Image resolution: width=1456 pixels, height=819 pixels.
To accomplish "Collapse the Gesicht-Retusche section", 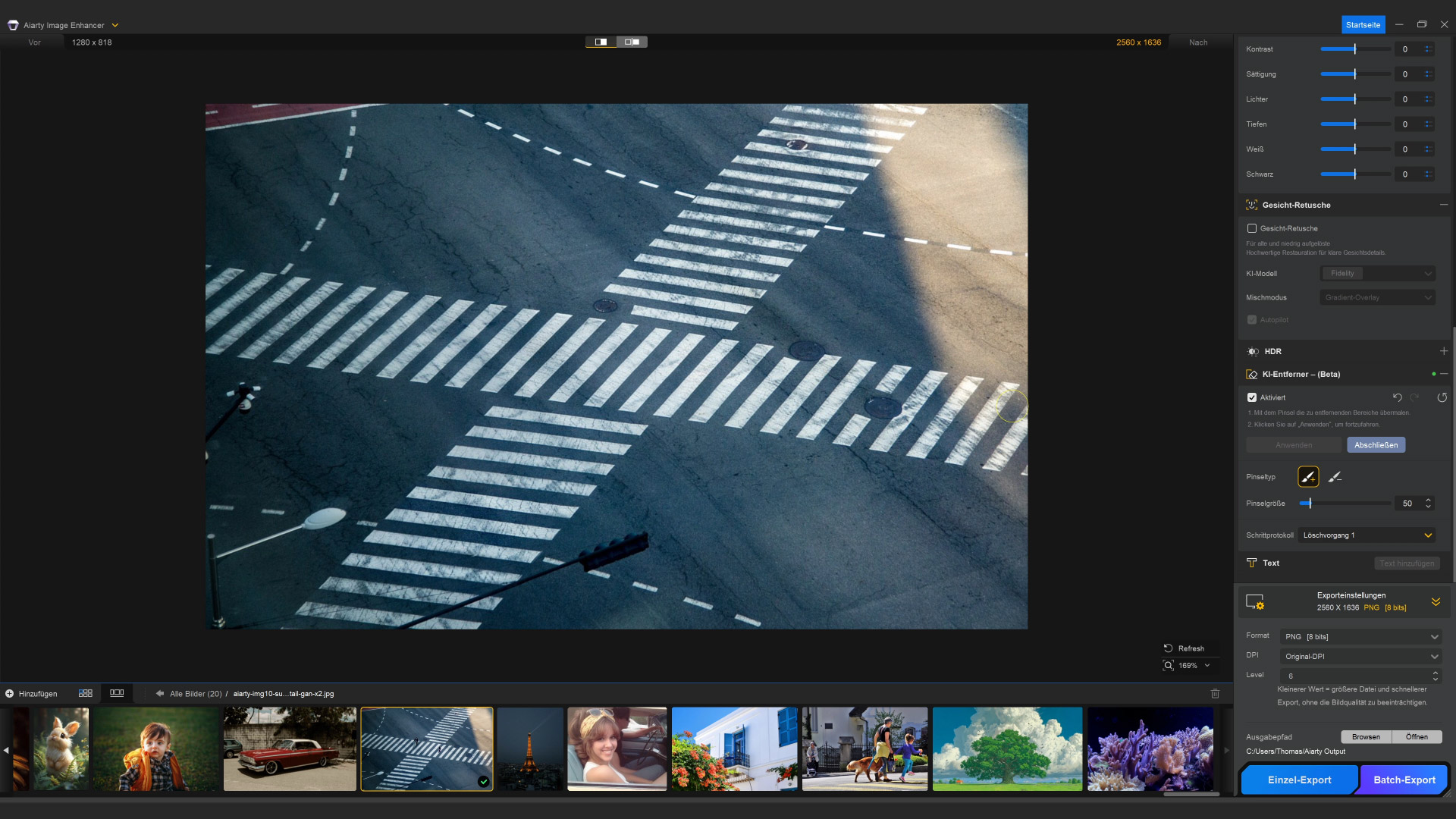I will (1443, 205).
